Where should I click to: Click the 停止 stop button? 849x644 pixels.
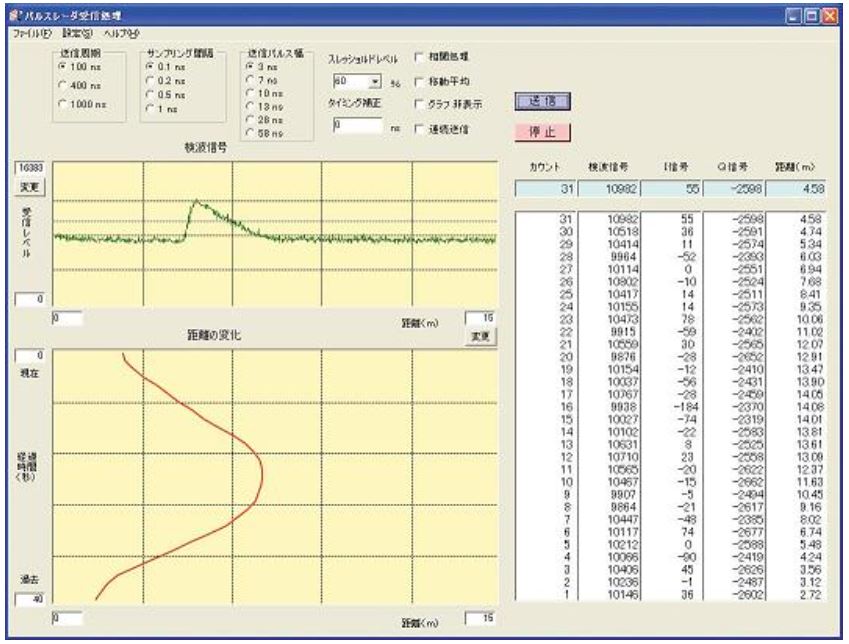tap(543, 132)
